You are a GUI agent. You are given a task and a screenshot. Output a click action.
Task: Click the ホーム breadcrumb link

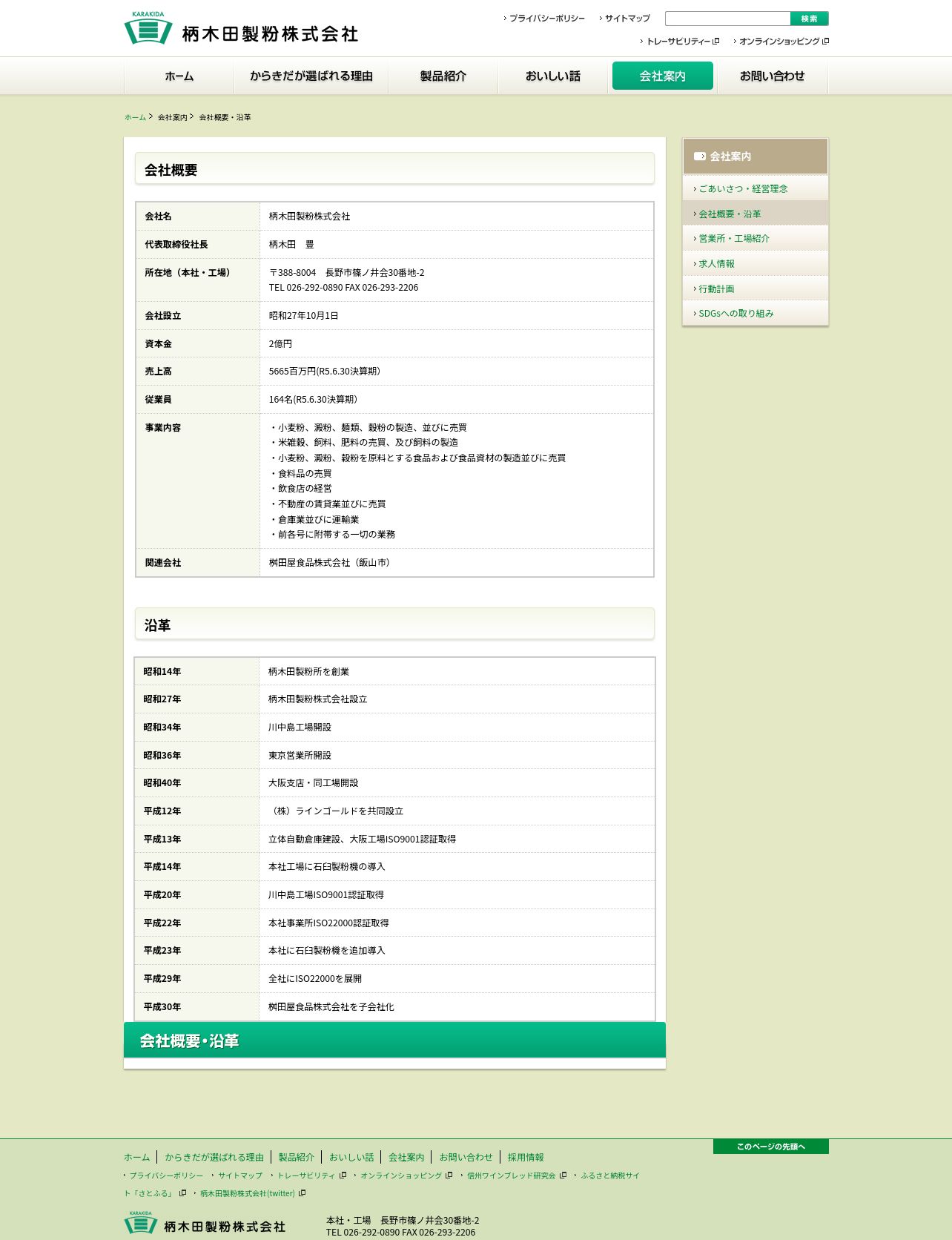[136, 117]
